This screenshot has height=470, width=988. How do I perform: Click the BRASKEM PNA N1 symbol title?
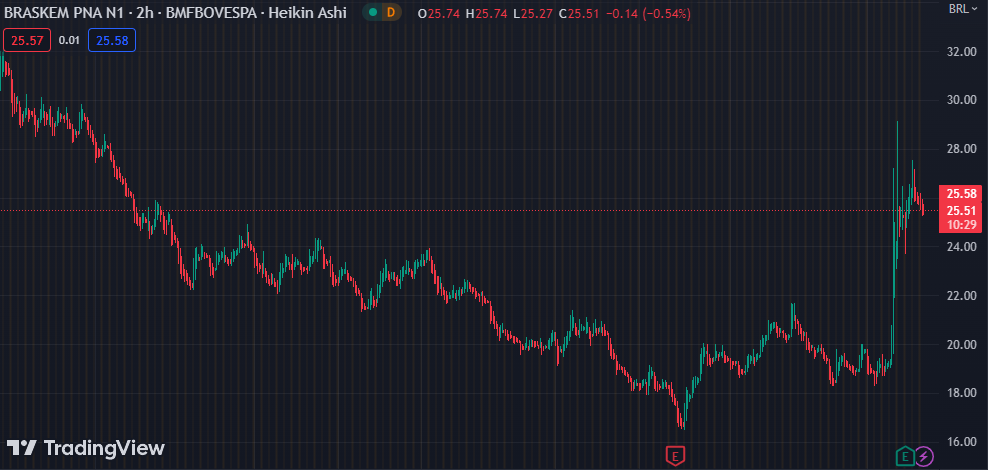click(65, 13)
